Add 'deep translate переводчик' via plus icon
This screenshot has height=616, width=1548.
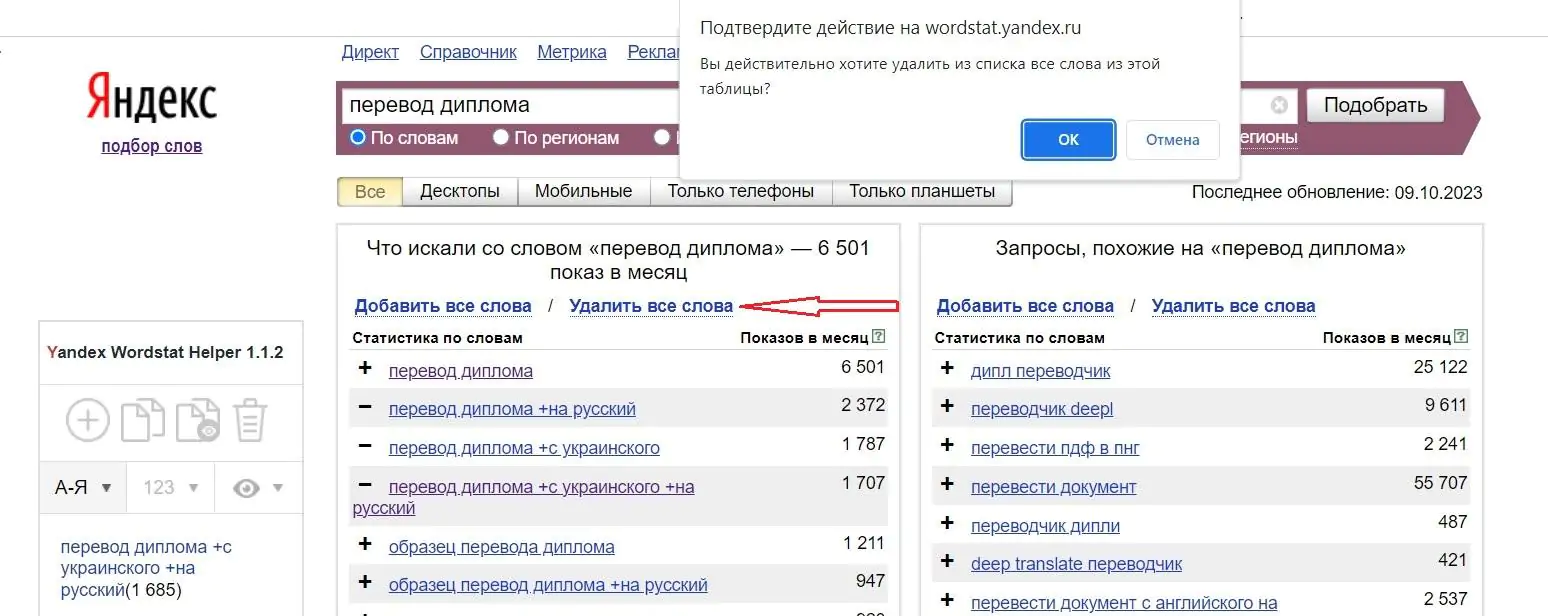(947, 562)
